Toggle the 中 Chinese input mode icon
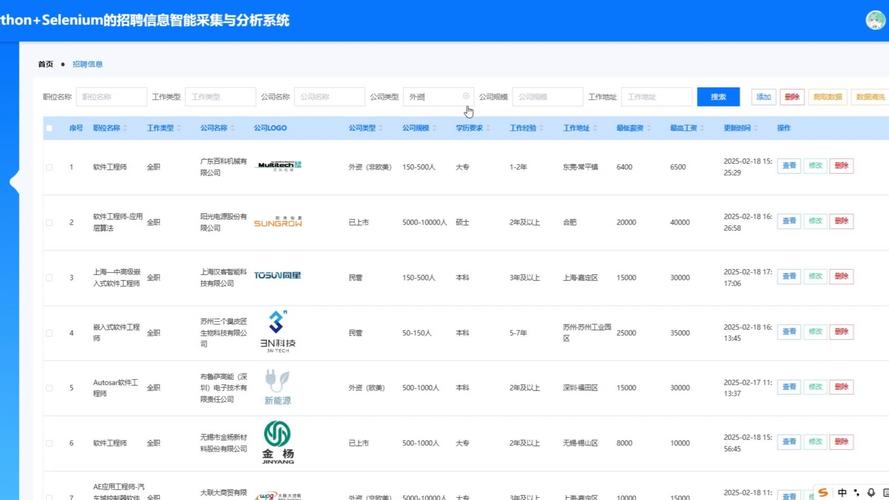 843,492
